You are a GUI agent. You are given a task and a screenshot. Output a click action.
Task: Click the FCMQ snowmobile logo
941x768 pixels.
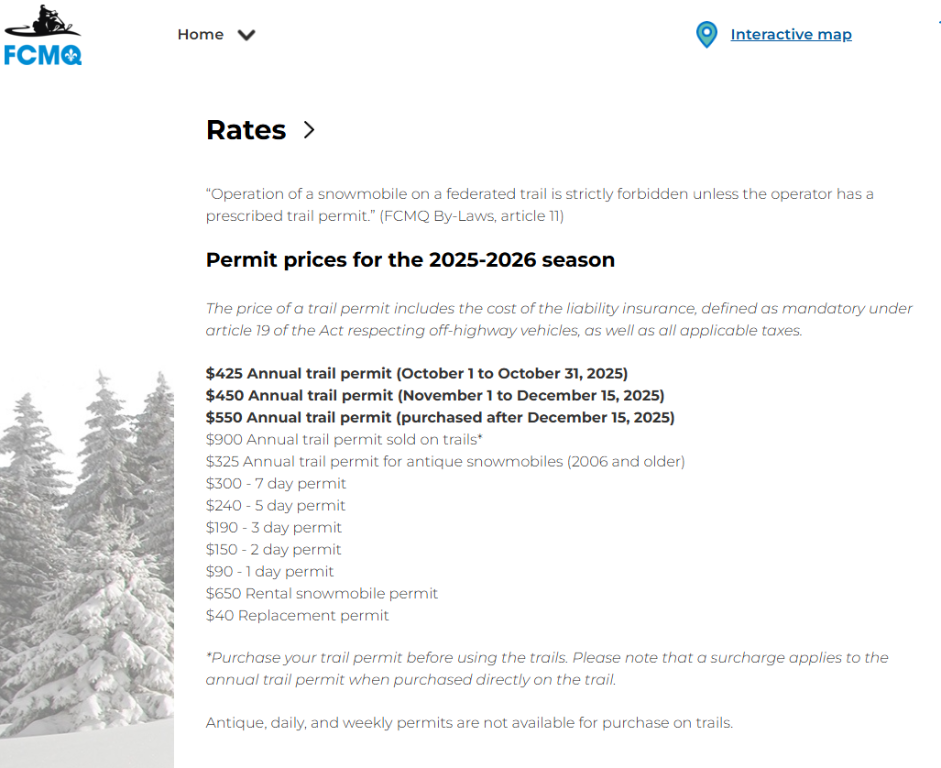(42, 35)
